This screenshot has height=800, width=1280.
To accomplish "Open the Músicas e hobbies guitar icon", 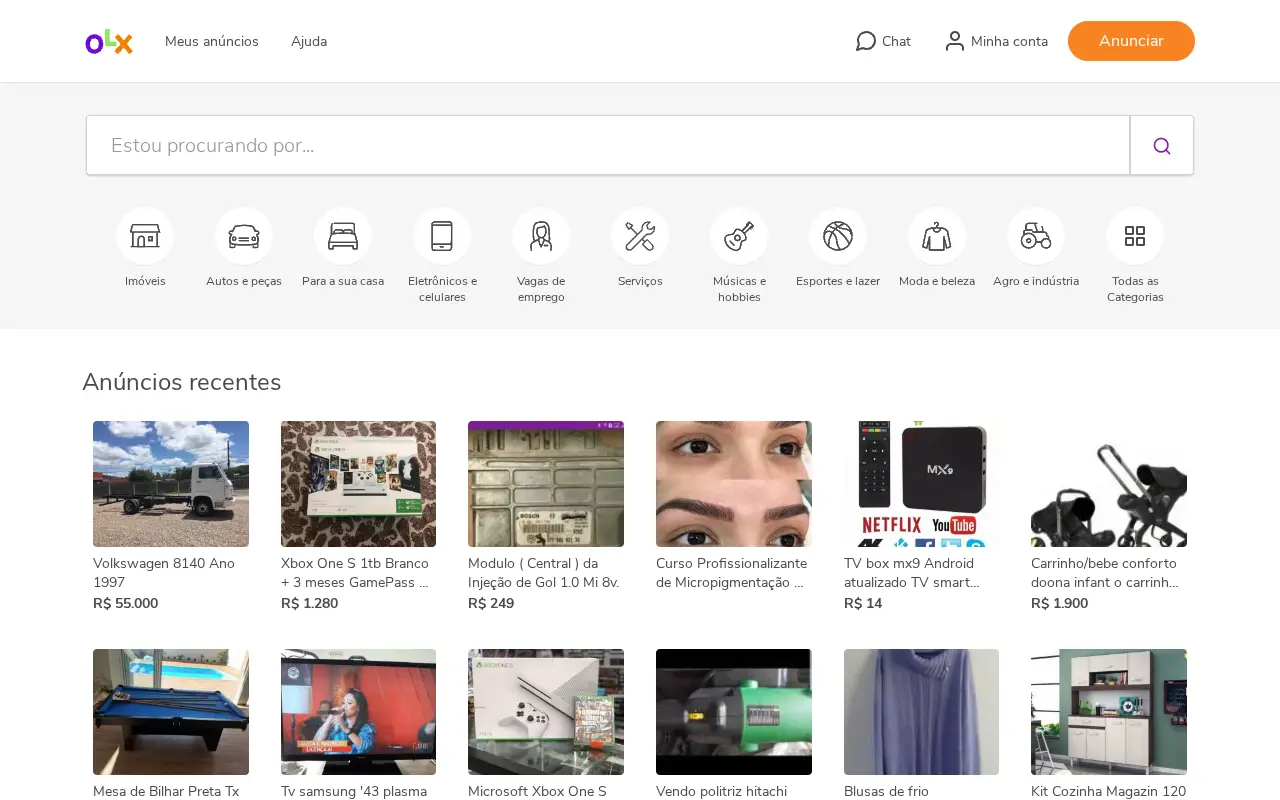I will pos(739,236).
